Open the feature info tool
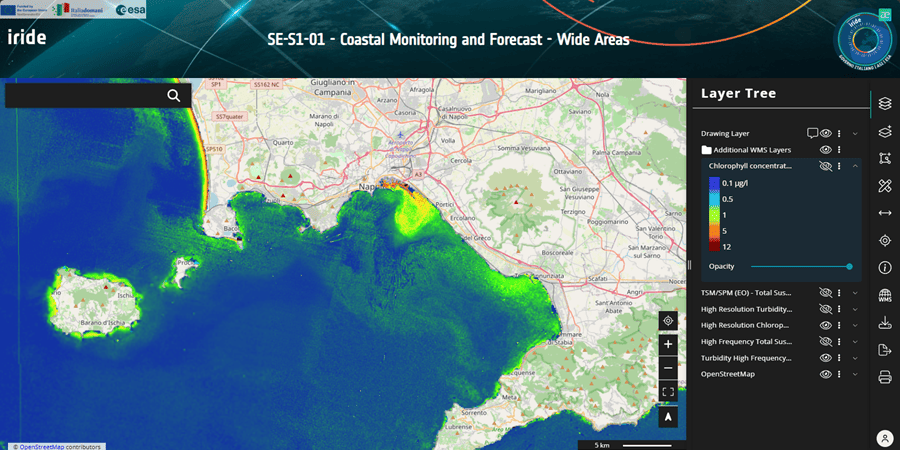The height and width of the screenshot is (450, 900). (885, 267)
